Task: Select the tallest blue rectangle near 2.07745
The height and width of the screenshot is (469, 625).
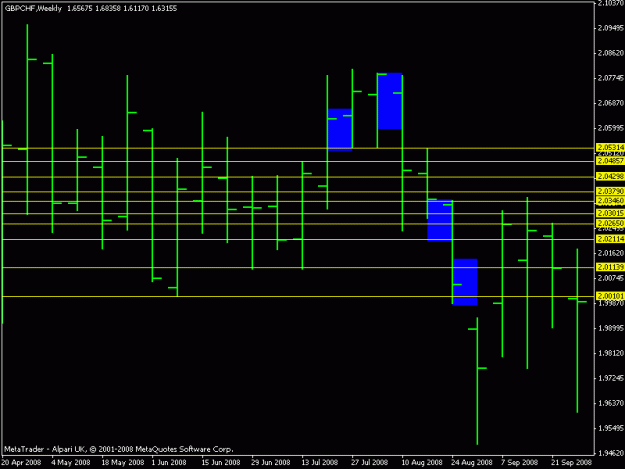Action: 390,101
